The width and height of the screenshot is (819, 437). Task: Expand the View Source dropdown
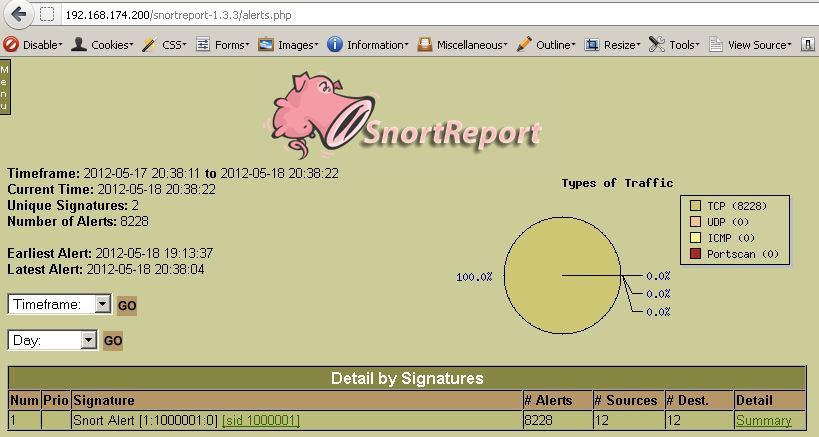point(760,45)
